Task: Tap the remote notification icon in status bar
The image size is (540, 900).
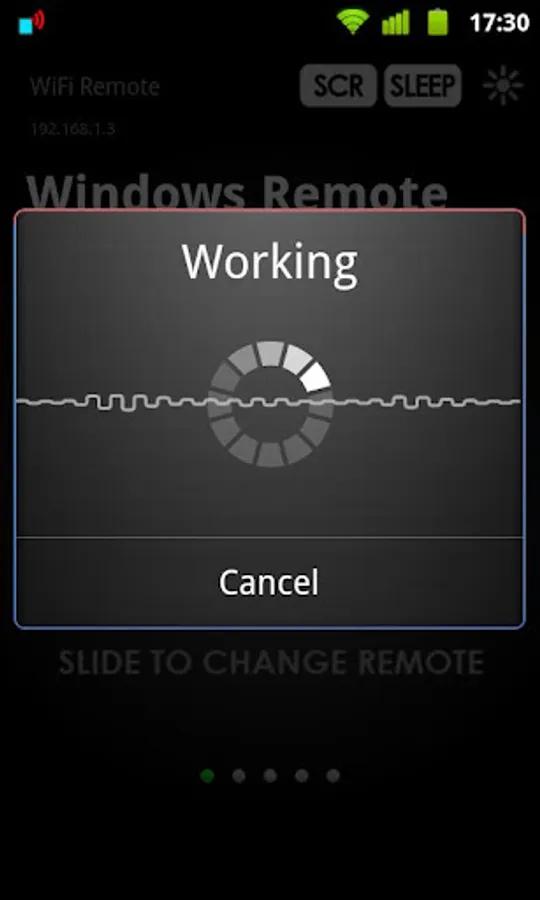Action: coord(32,23)
